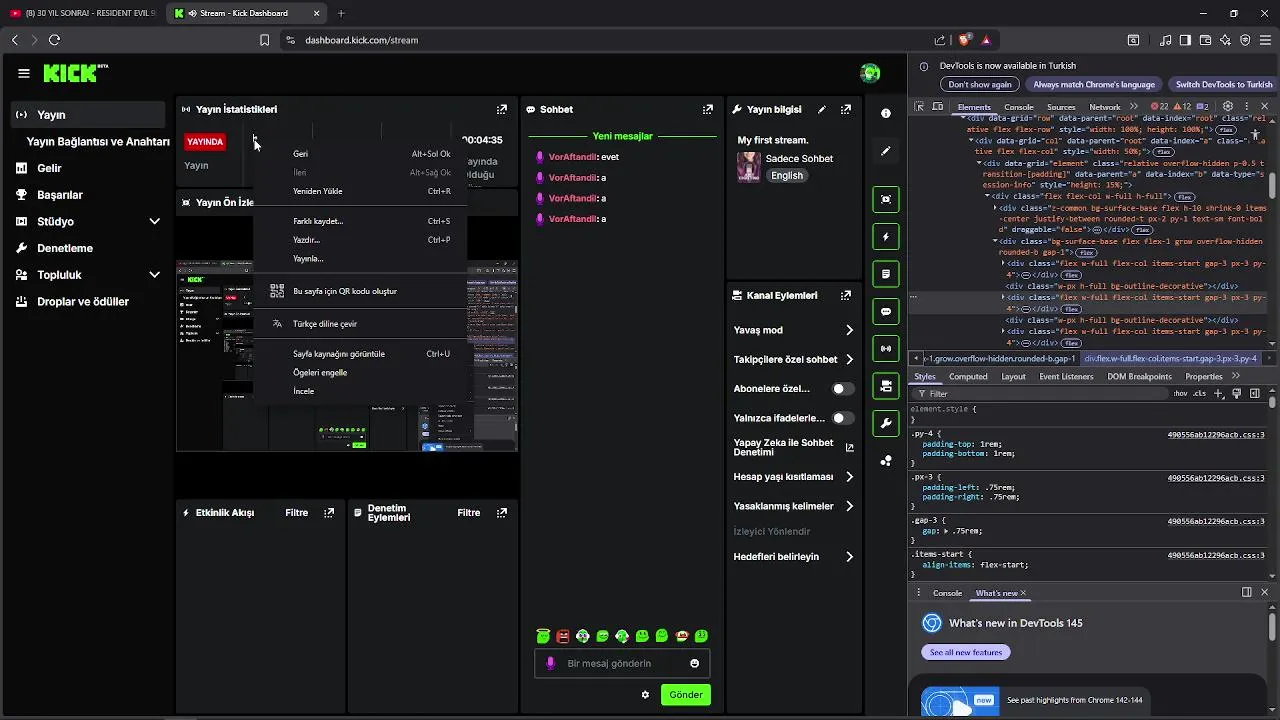Click the dots layout icon in sidebar

click(886, 461)
